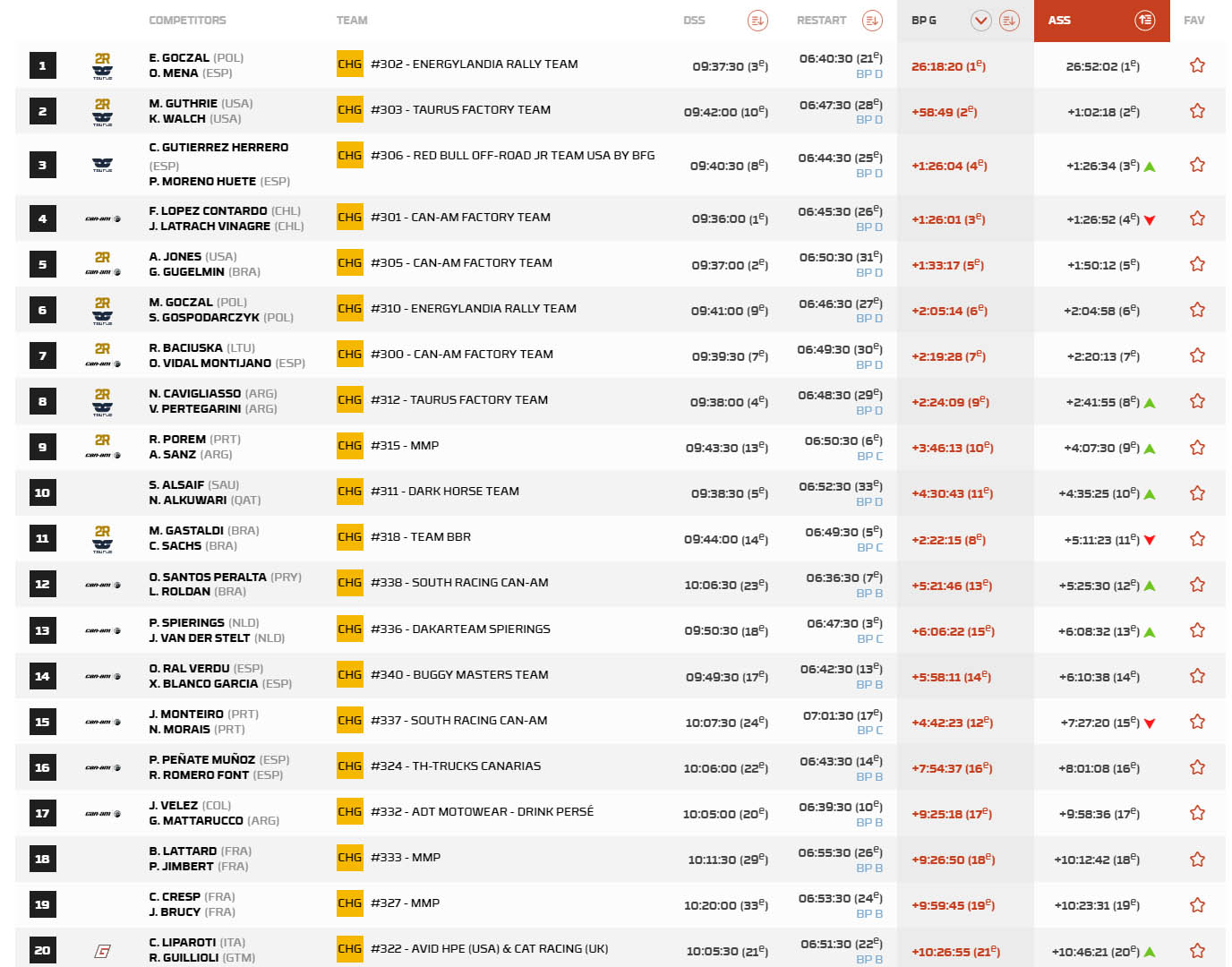The width and height of the screenshot is (1232, 967).
Task: Click the Can-Am logo beside P. Spierings
Action: click(x=103, y=630)
